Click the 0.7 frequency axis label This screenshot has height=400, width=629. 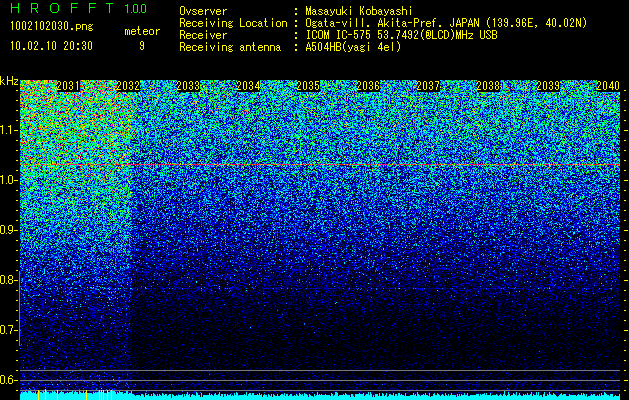[8, 330]
